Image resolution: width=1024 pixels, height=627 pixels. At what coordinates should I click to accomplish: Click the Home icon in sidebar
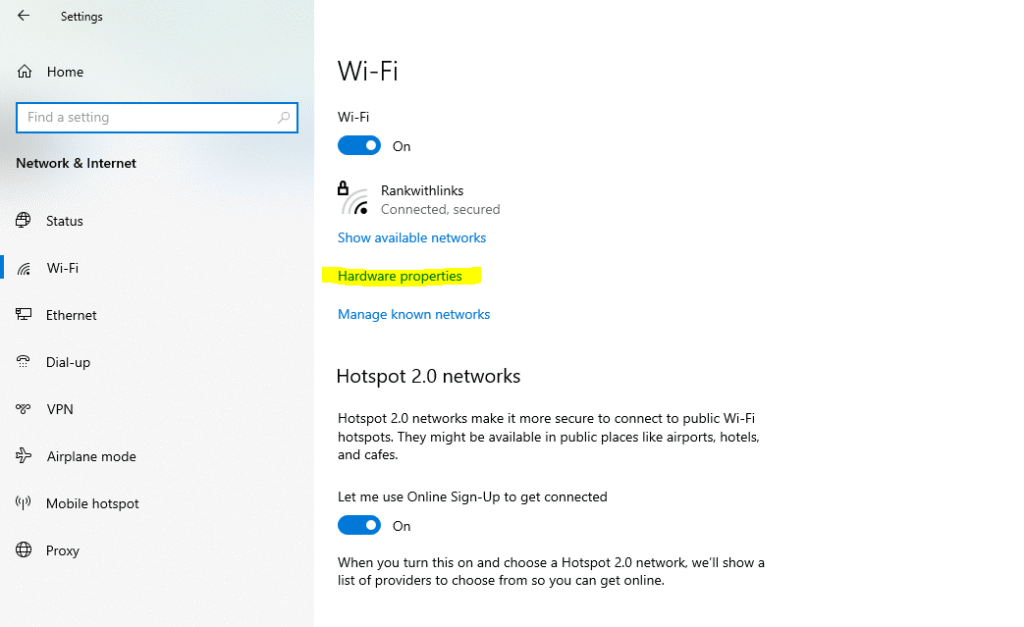[24, 72]
